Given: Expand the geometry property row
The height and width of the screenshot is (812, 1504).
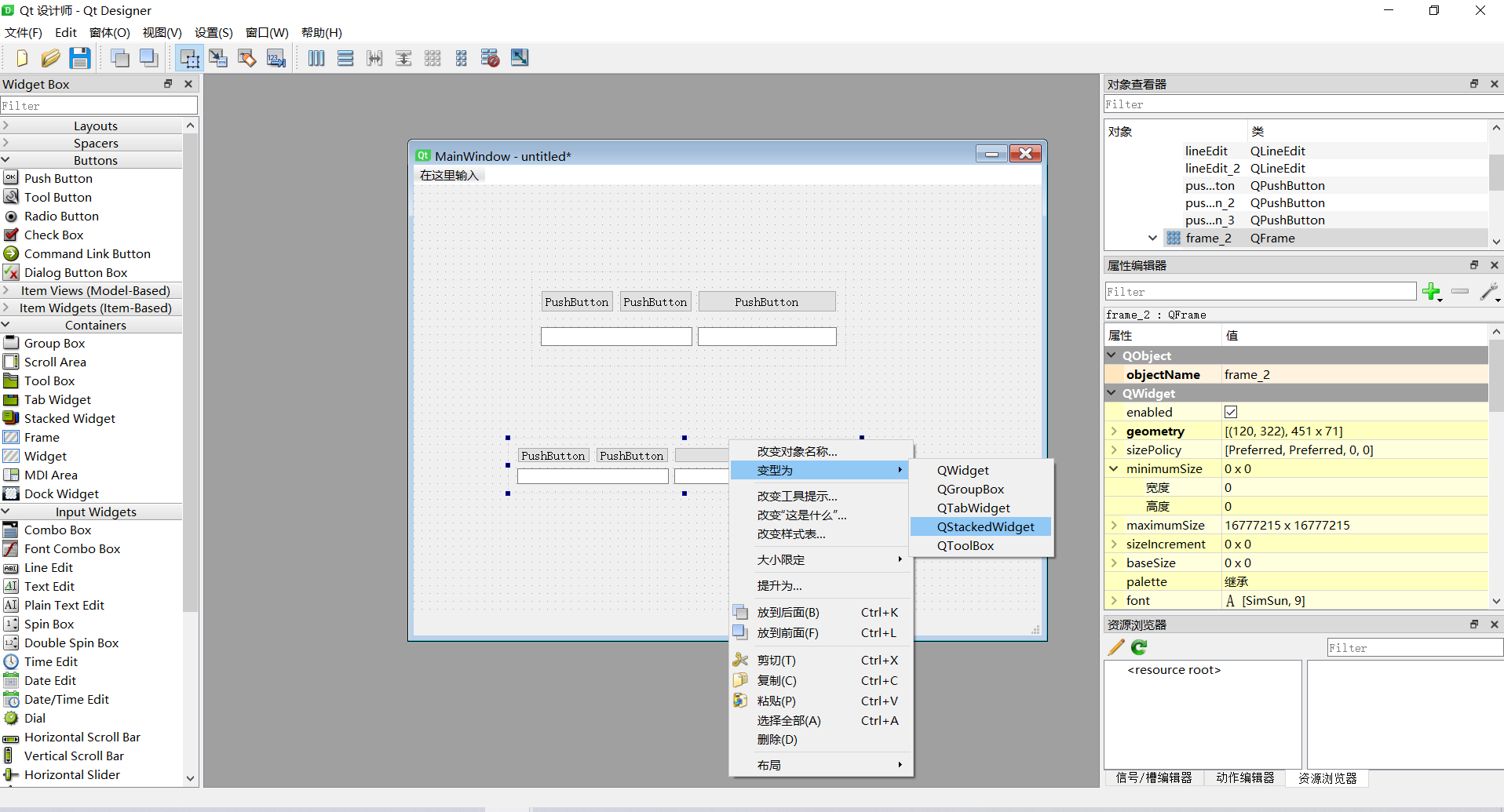Looking at the screenshot, I should 1114,431.
